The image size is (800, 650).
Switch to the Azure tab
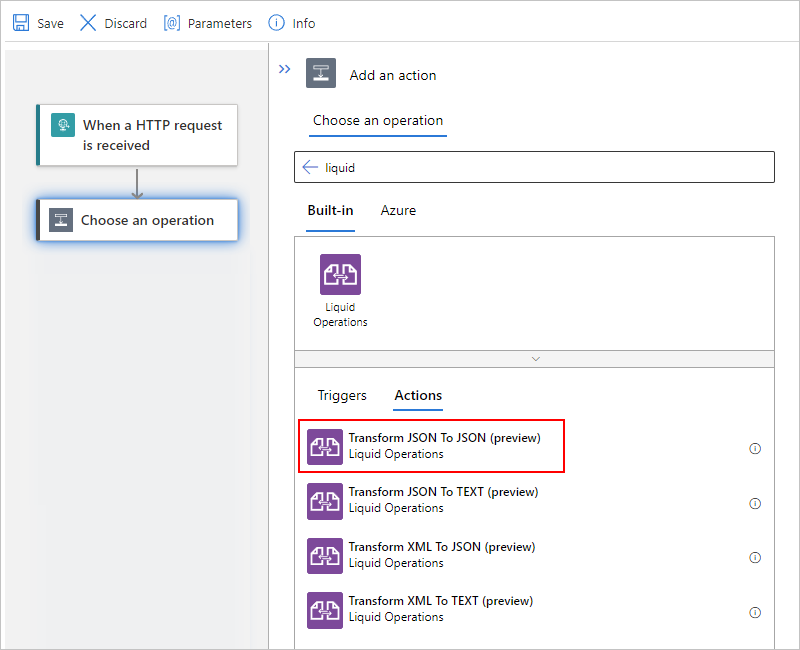coord(398,211)
